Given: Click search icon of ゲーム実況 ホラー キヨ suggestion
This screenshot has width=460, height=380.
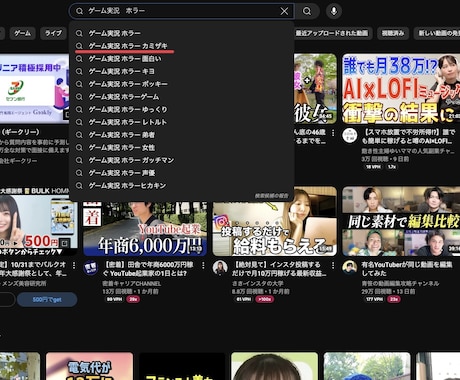Looking at the screenshot, I should point(79,71).
